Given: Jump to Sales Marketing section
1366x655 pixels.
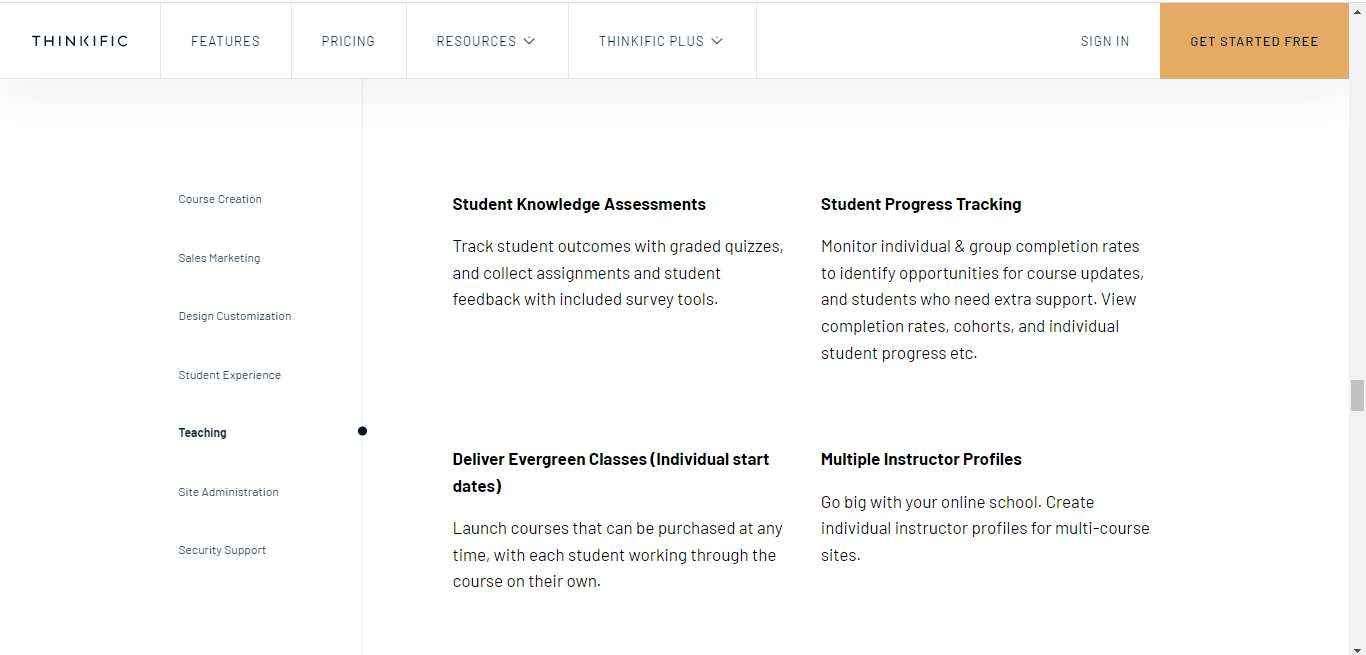Looking at the screenshot, I should (219, 258).
